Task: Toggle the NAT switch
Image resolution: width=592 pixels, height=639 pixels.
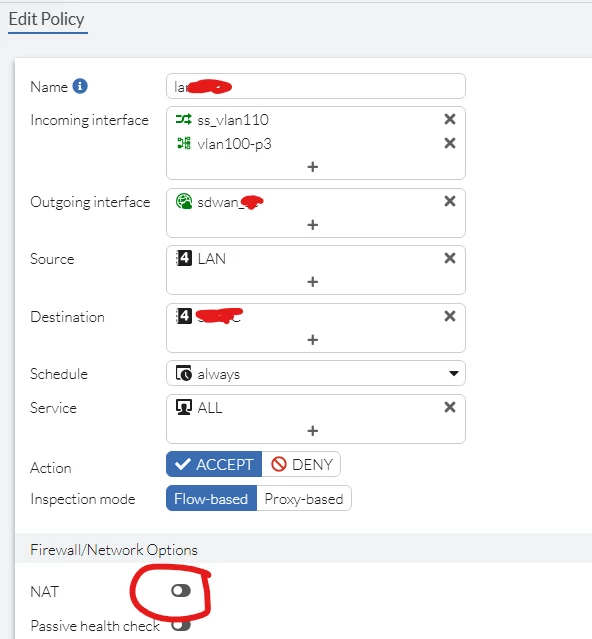Action: pyautogui.click(x=181, y=591)
